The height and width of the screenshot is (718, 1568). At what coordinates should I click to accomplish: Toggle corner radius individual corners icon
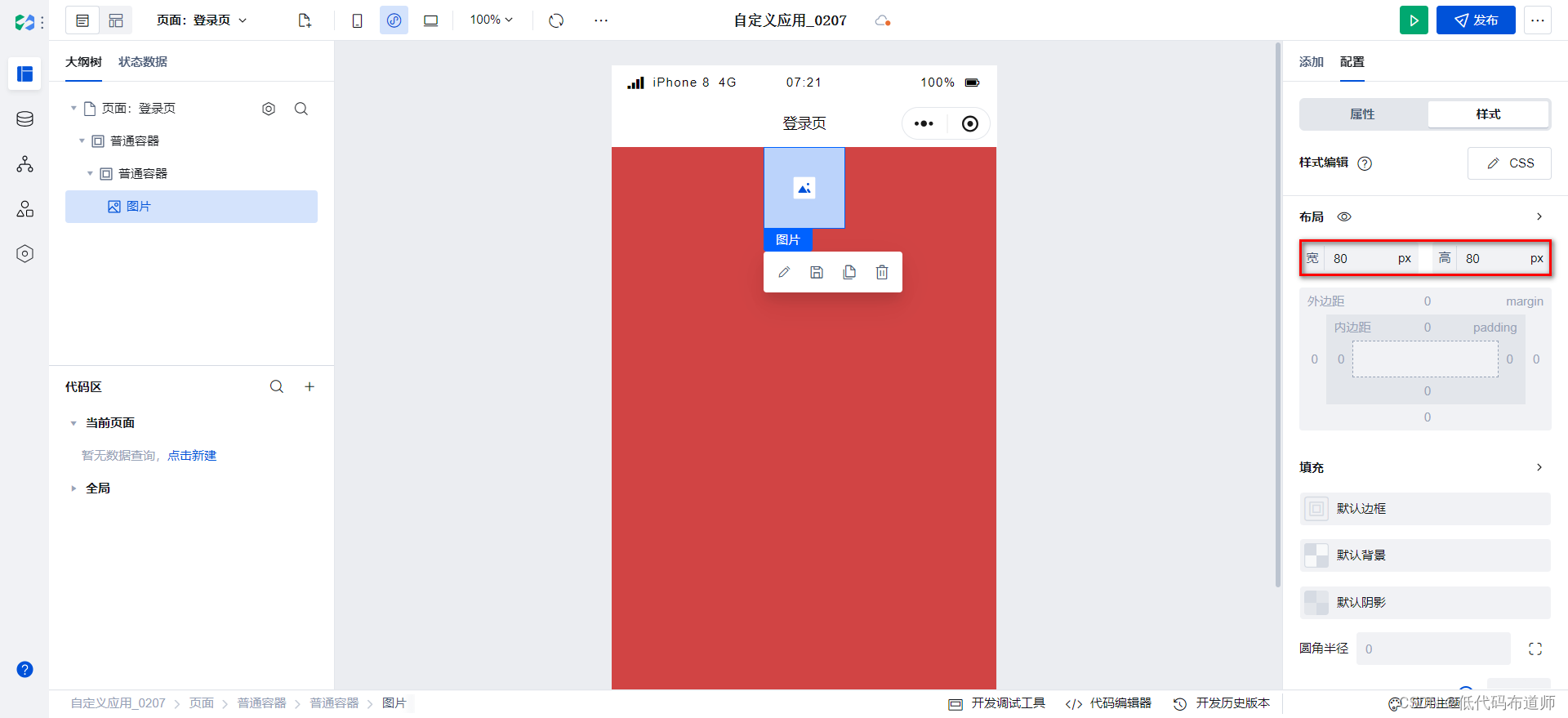(1535, 649)
